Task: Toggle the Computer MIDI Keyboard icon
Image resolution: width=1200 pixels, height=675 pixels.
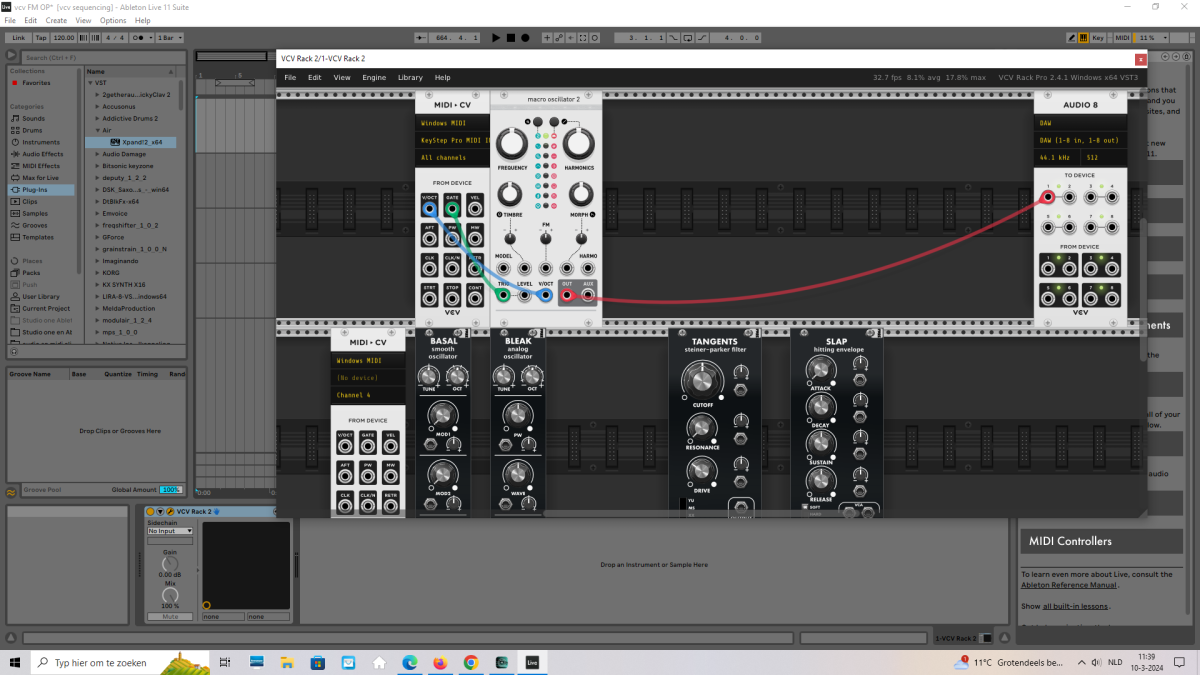Action: tap(1084, 37)
